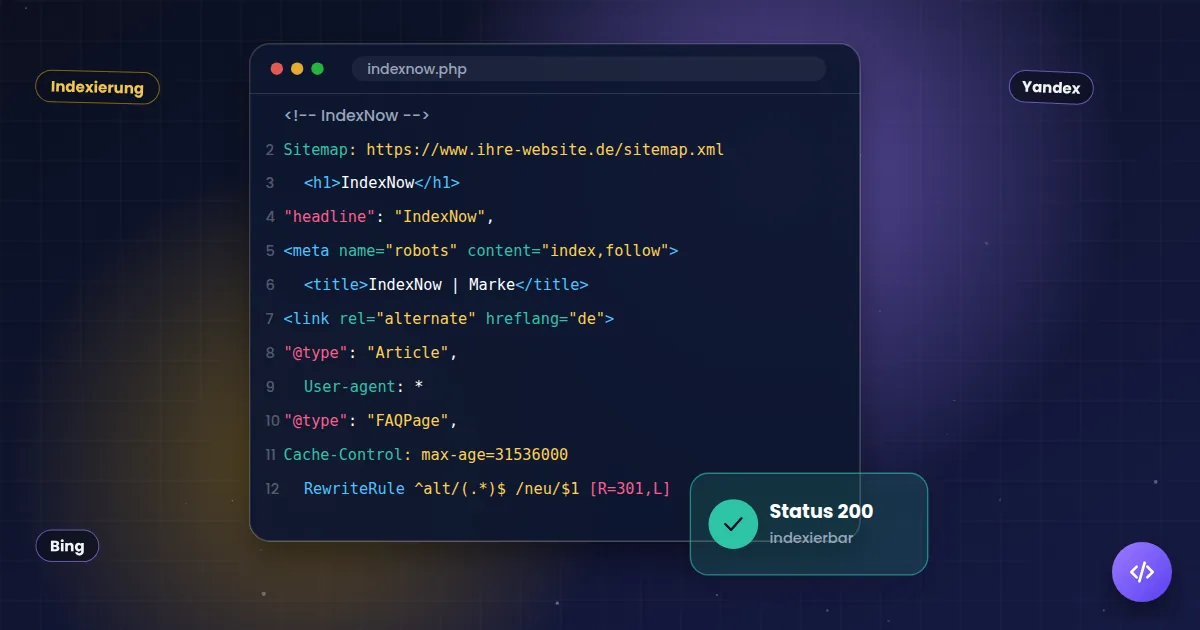
Task: Click the indexnow.php filename bar
Action: tap(589, 69)
